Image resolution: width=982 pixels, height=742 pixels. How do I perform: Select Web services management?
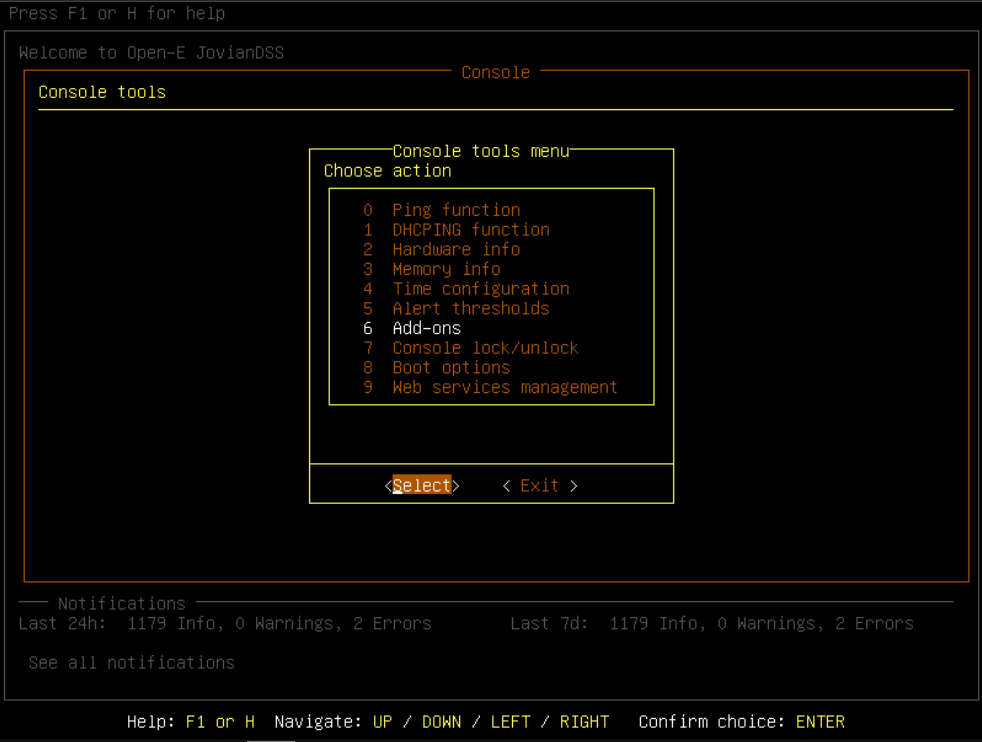pyautogui.click(x=504, y=388)
